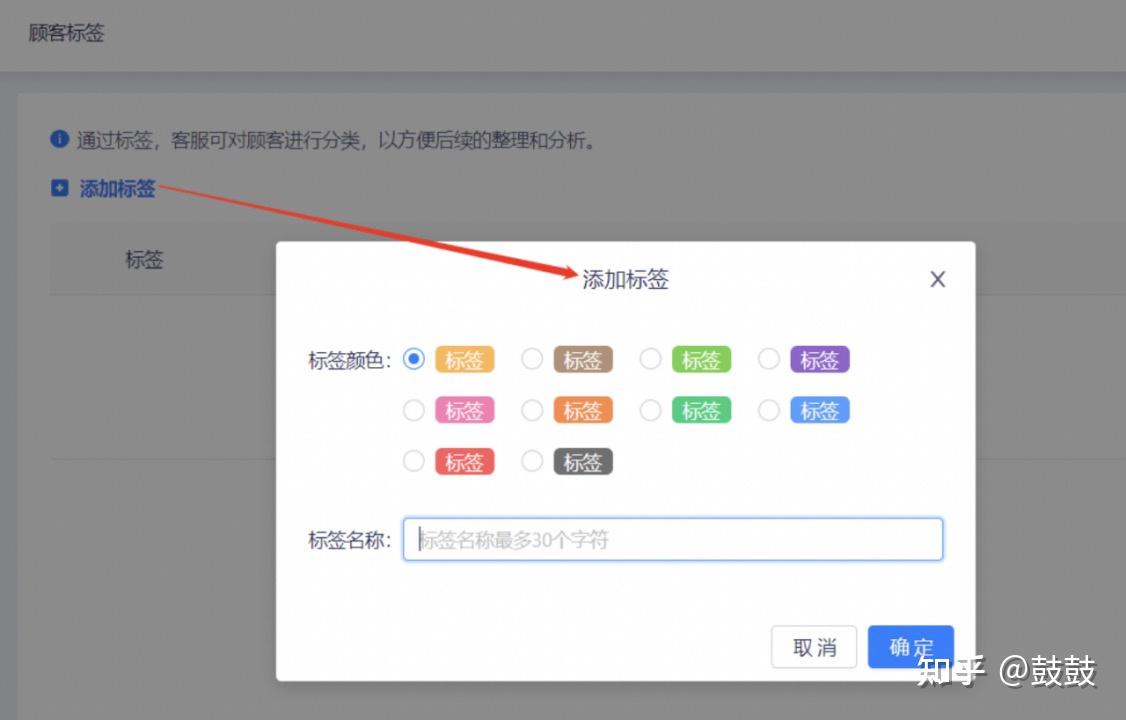Screen dimensions: 1126x720
Task: Click the purple 标签 swatch
Action: coord(820,360)
